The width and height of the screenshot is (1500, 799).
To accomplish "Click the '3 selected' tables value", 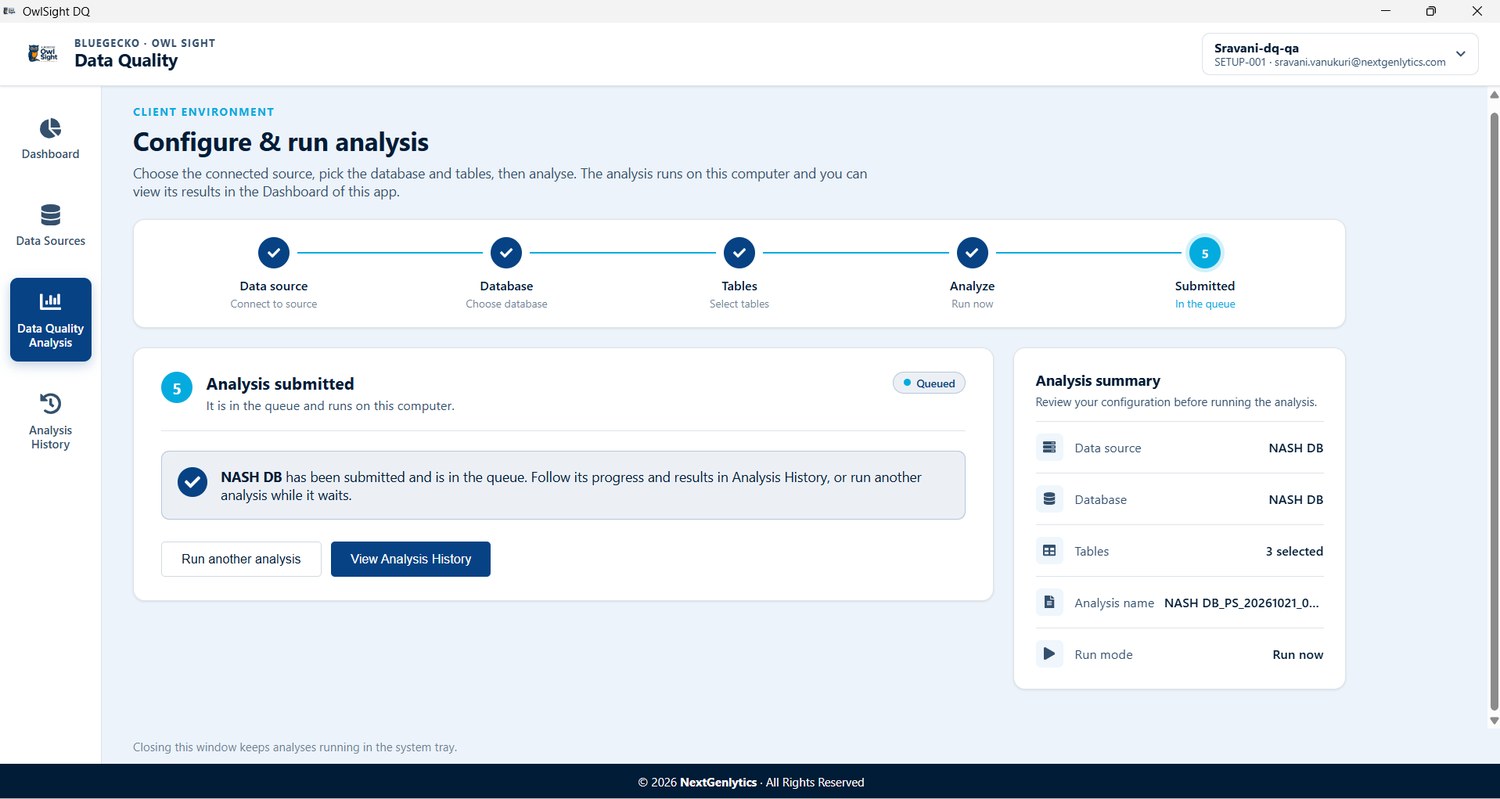I will [x=1294, y=551].
